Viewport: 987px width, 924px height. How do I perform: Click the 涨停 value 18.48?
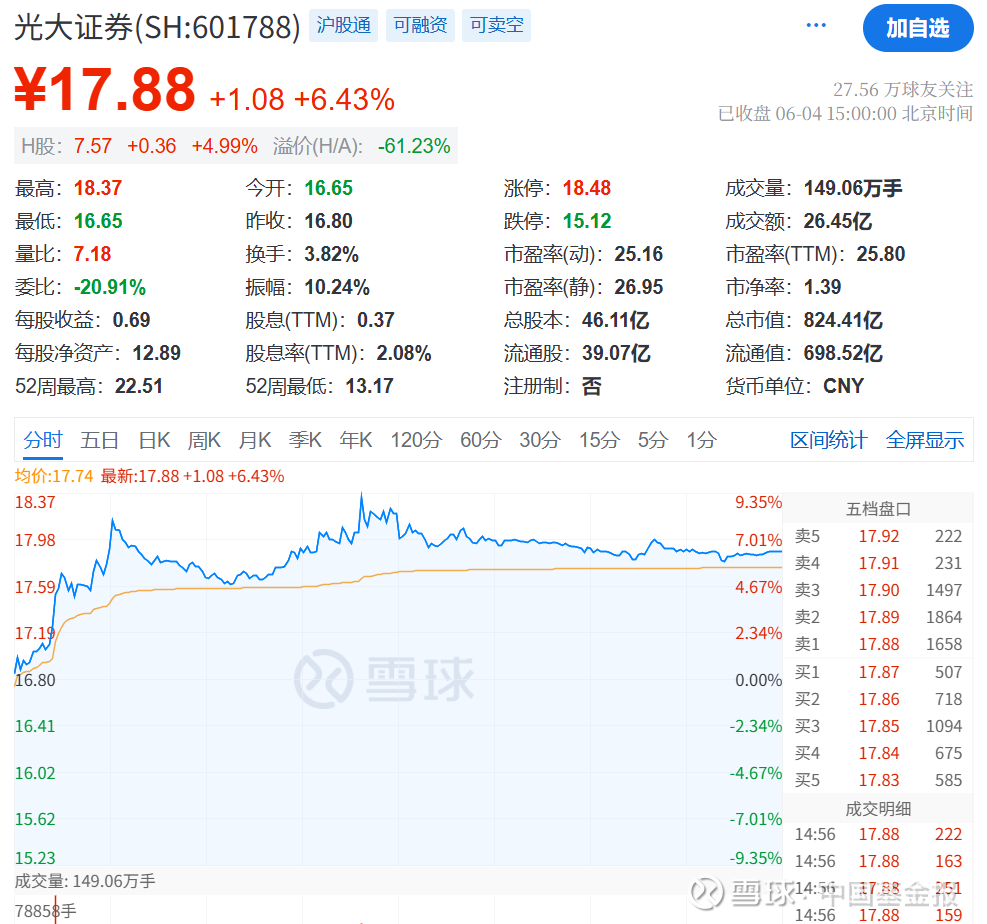[x=587, y=188]
